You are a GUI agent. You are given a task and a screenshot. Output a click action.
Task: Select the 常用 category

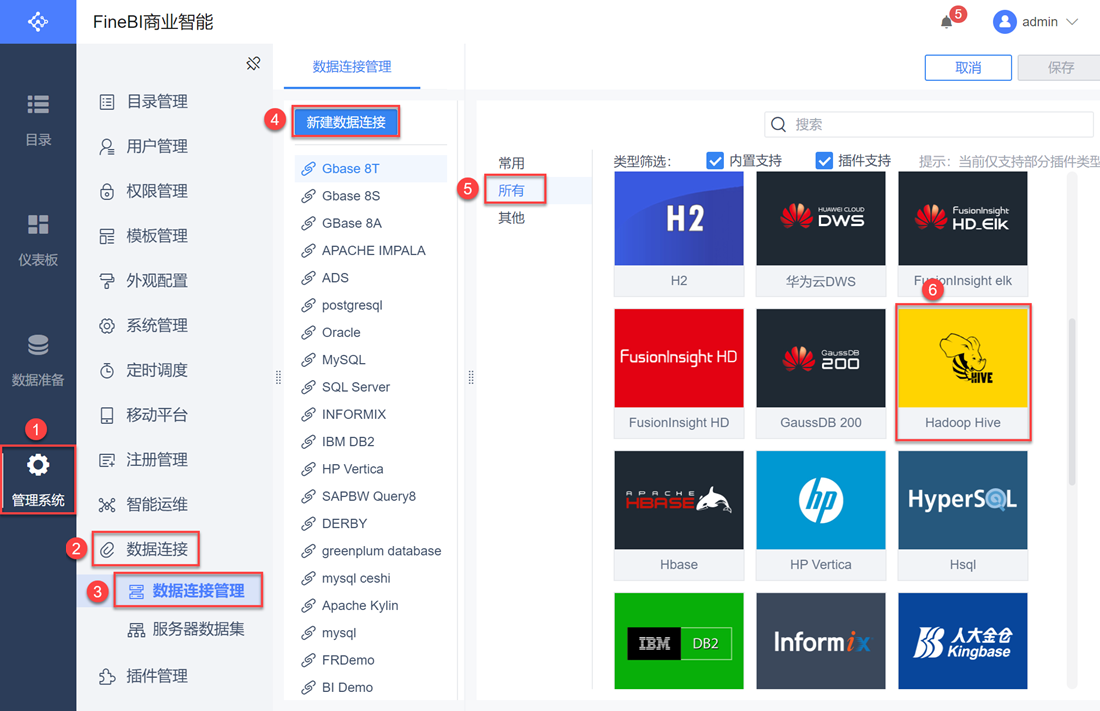pyautogui.click(x=511, y=163)
